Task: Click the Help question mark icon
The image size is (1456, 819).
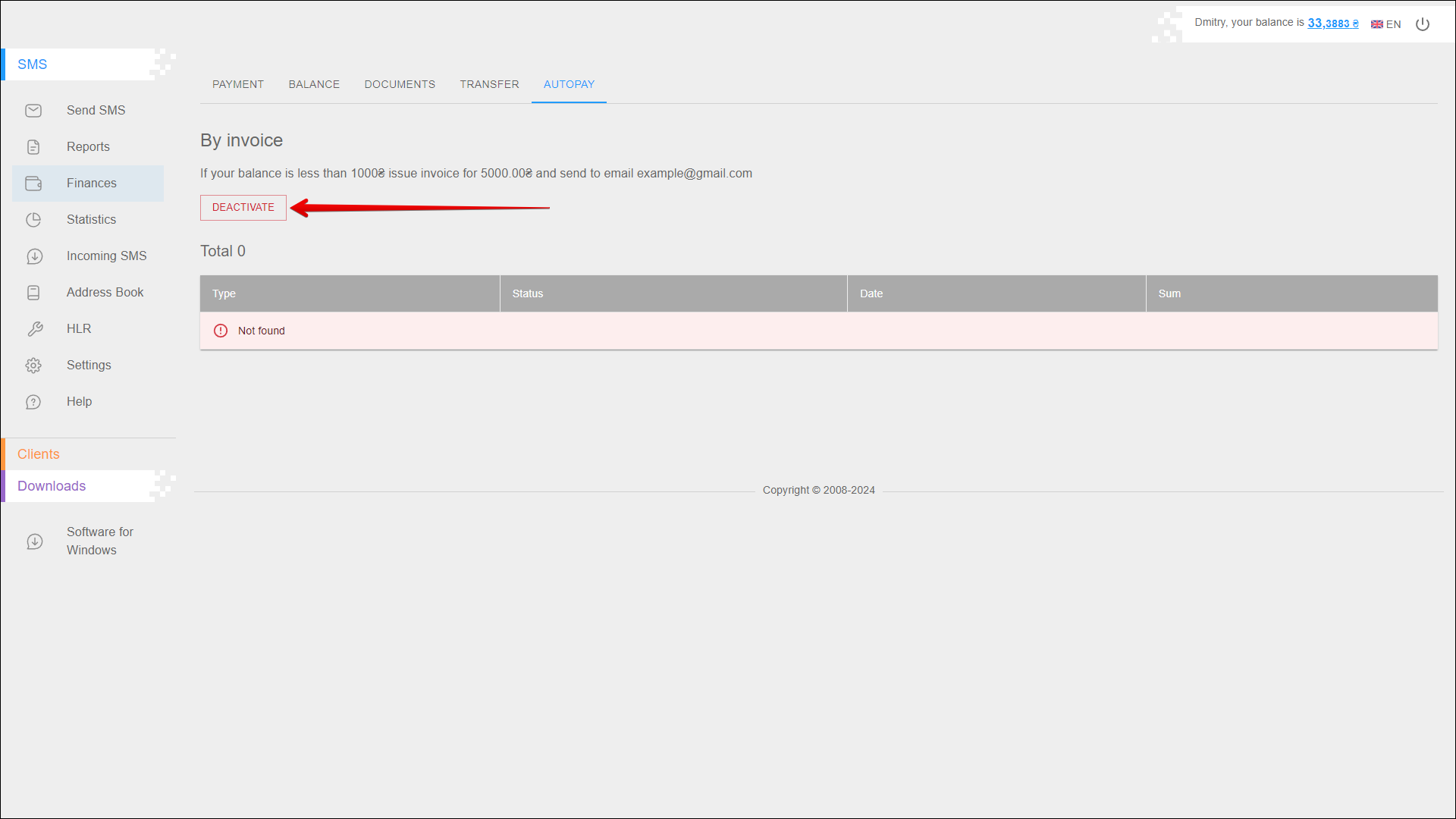Action: tap(33, 402)
